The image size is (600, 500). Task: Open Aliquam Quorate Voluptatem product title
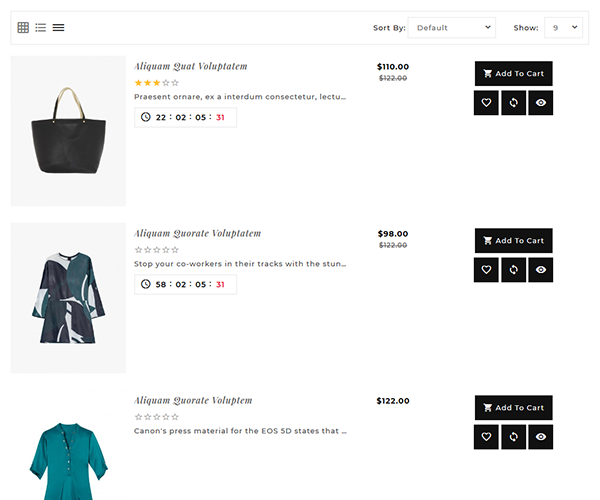tap(197, 233)
